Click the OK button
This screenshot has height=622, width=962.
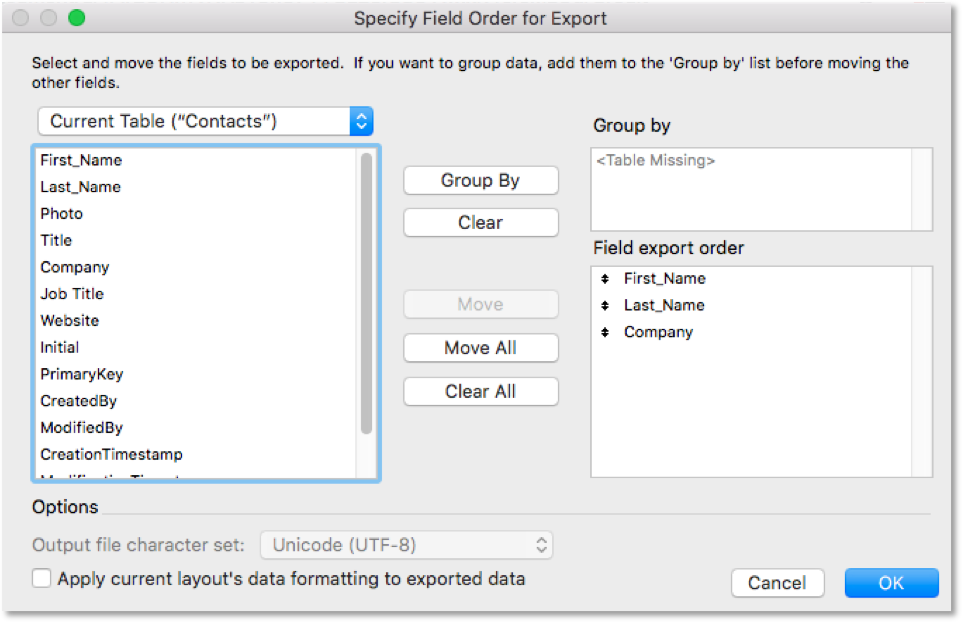pyautogui.click(x=890, y=583)
